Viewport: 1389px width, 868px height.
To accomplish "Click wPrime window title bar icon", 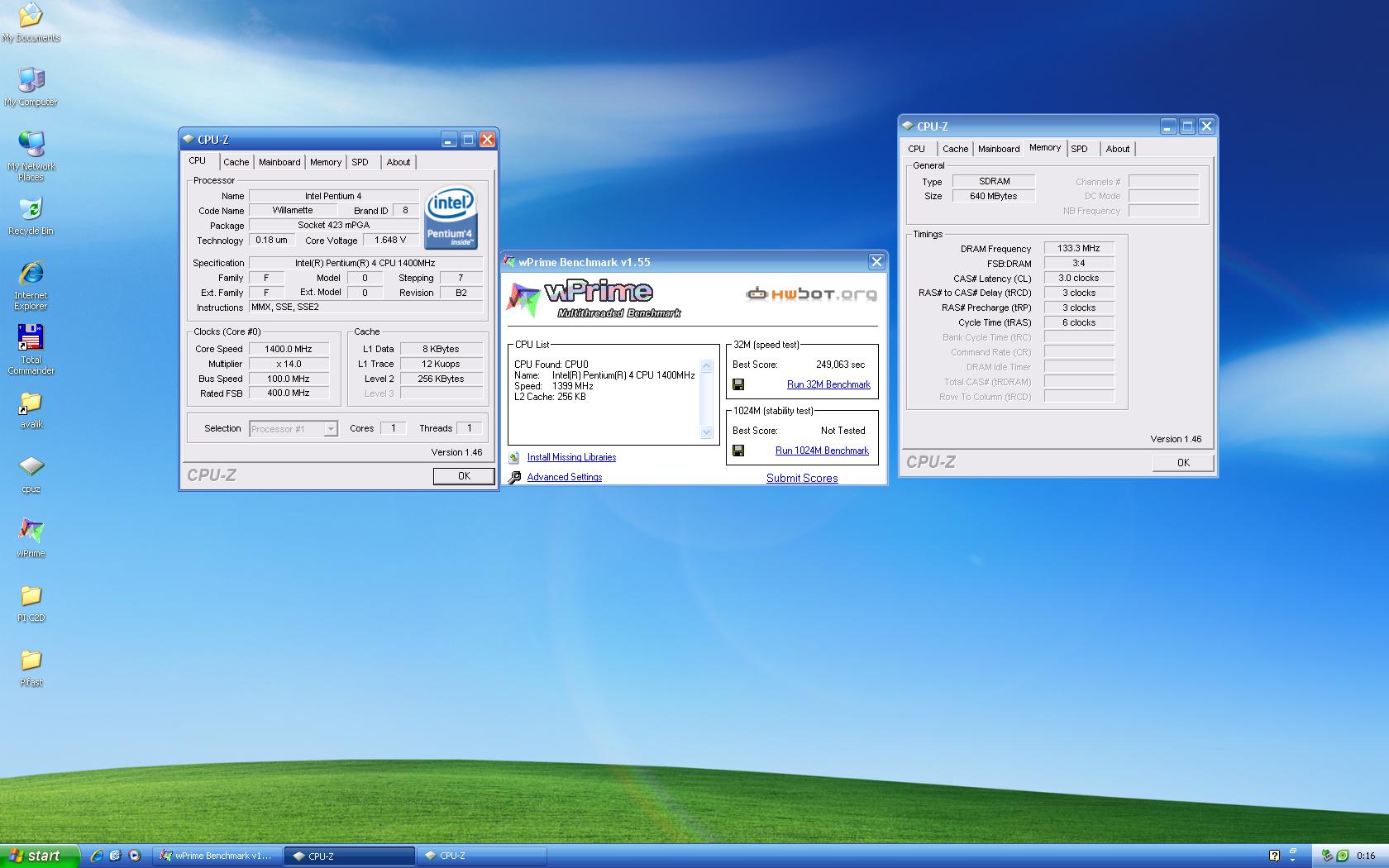I will tap(510, 262).
